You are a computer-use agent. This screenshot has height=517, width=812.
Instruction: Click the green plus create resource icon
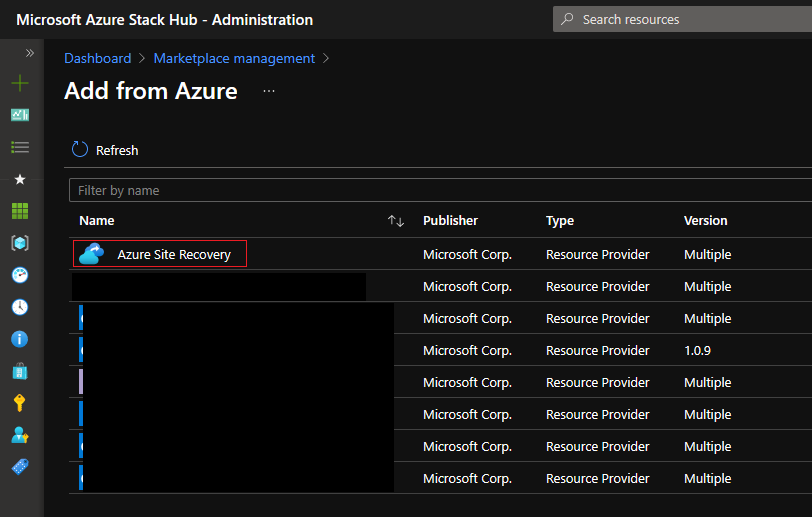click(20, 84)
